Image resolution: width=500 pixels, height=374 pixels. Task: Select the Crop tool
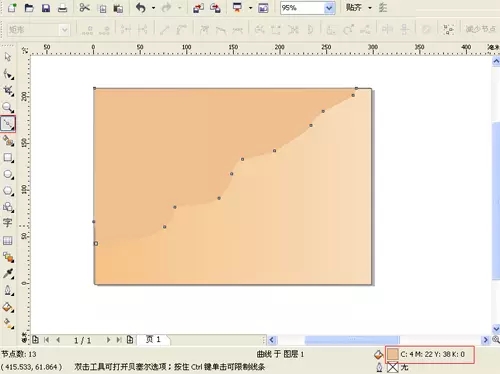point(8,90)
